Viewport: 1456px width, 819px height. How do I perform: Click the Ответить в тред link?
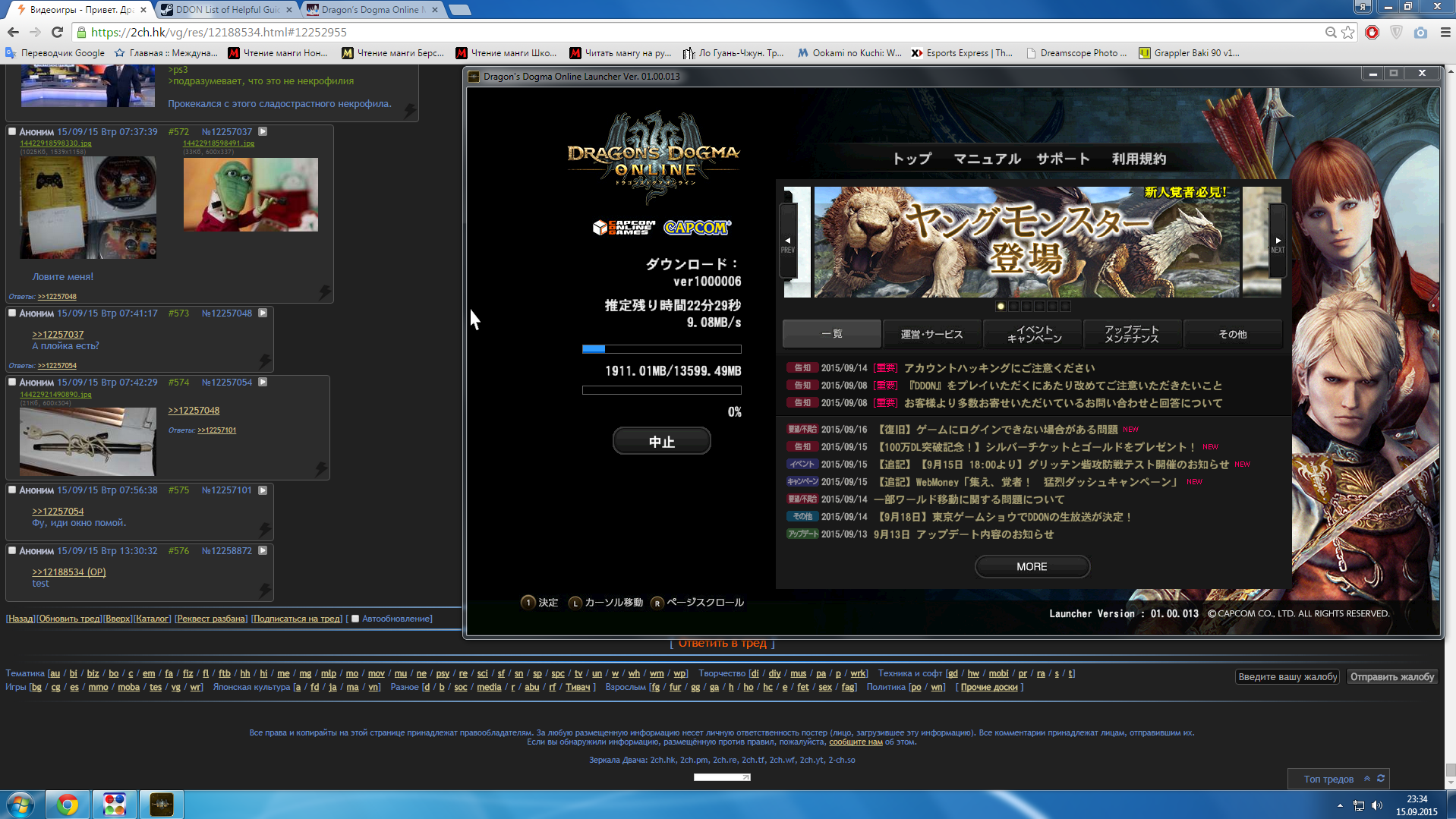722,644
